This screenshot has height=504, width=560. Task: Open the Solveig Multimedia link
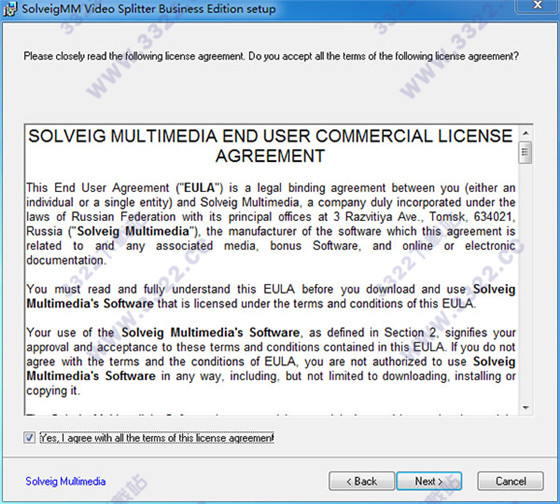point(65,481)
